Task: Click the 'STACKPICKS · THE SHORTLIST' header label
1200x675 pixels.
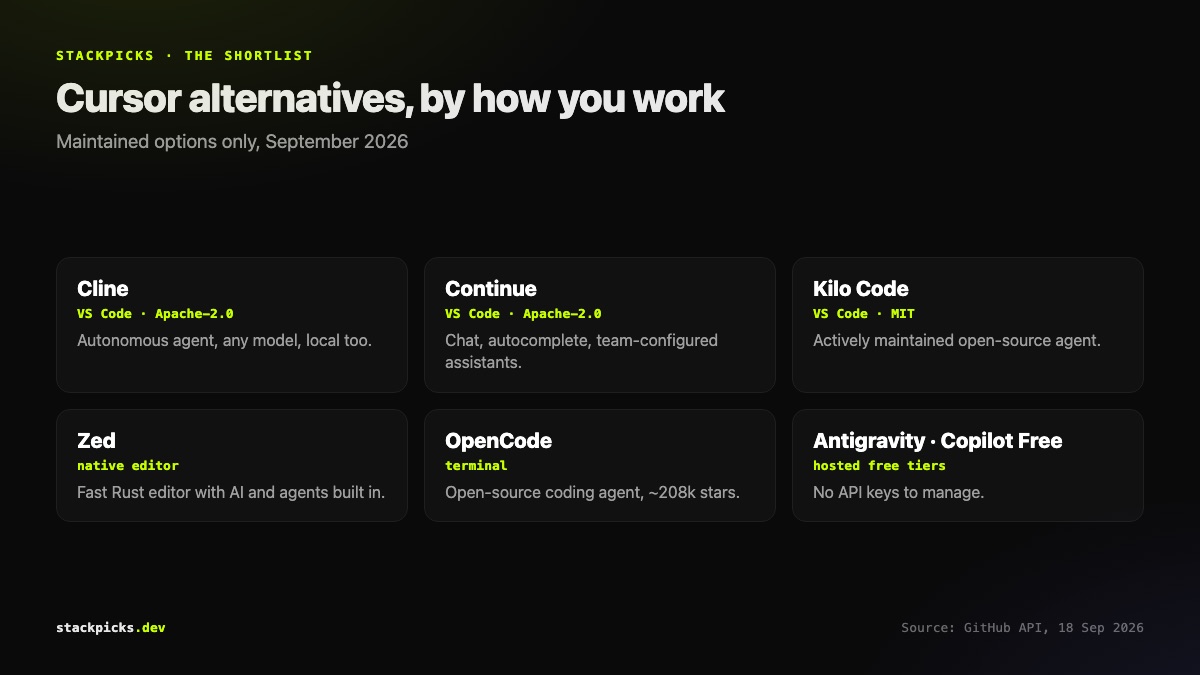Action: click(184, 56)
